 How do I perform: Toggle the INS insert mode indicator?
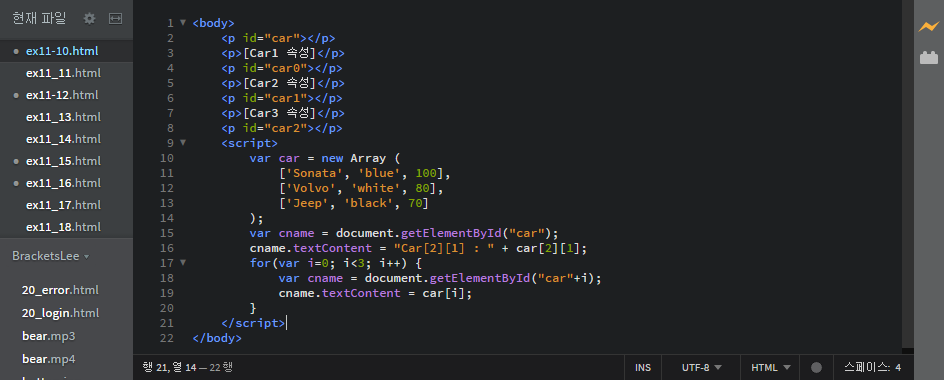[643, 367]
